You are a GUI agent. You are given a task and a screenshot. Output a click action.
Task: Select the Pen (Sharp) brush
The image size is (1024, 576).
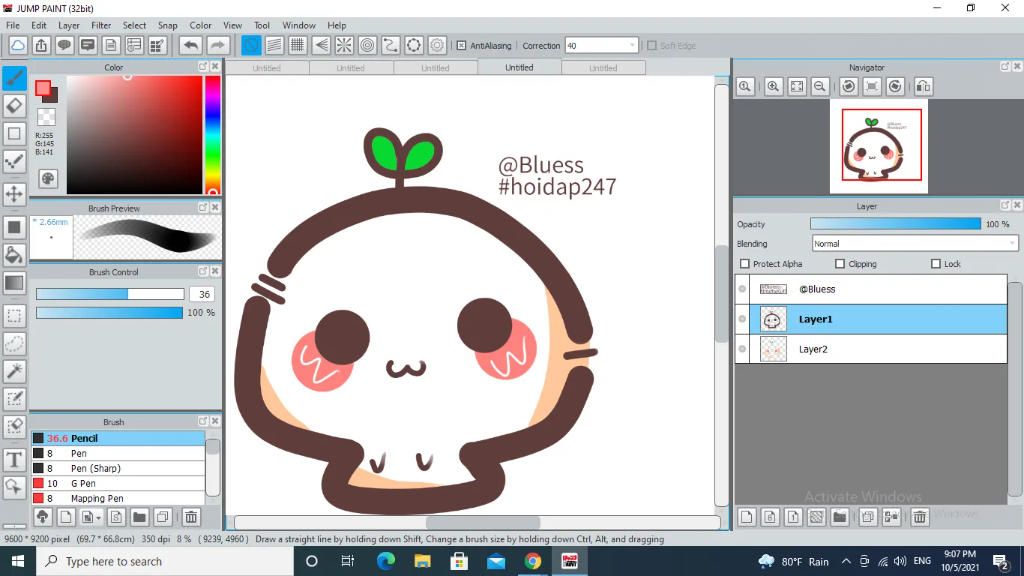click(118, 468)
